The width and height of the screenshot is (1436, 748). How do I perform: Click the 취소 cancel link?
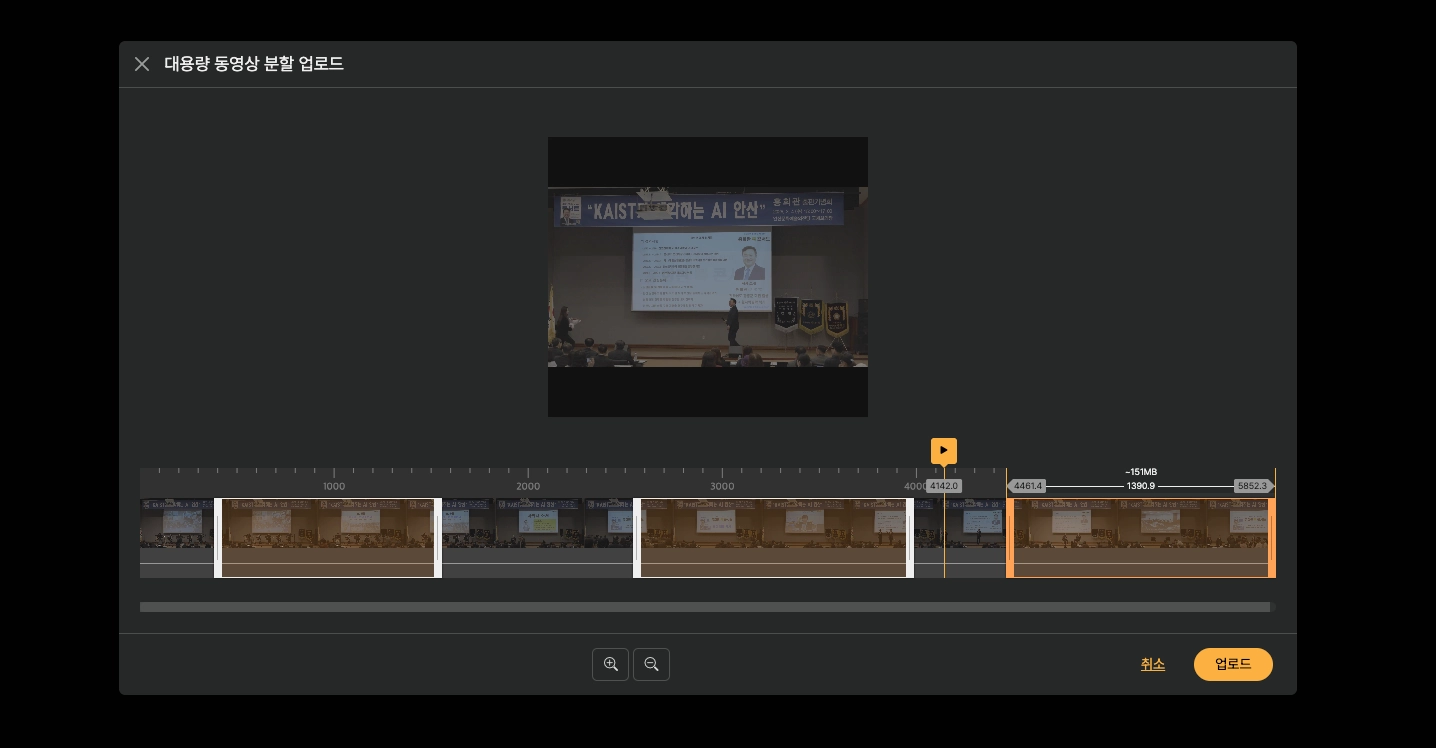point(1152,664)
